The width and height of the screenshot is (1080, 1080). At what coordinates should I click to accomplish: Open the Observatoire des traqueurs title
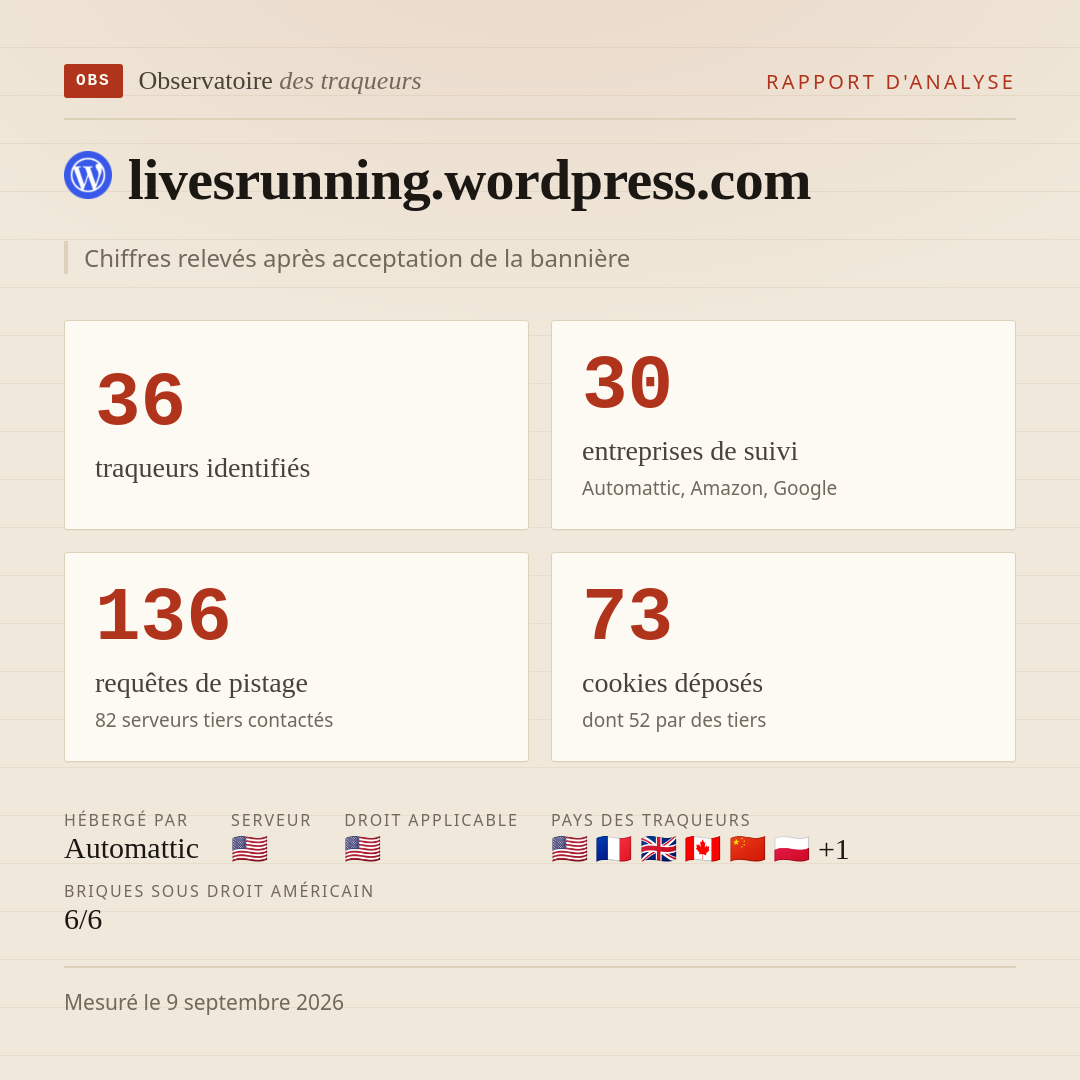(x=280, y=81)
